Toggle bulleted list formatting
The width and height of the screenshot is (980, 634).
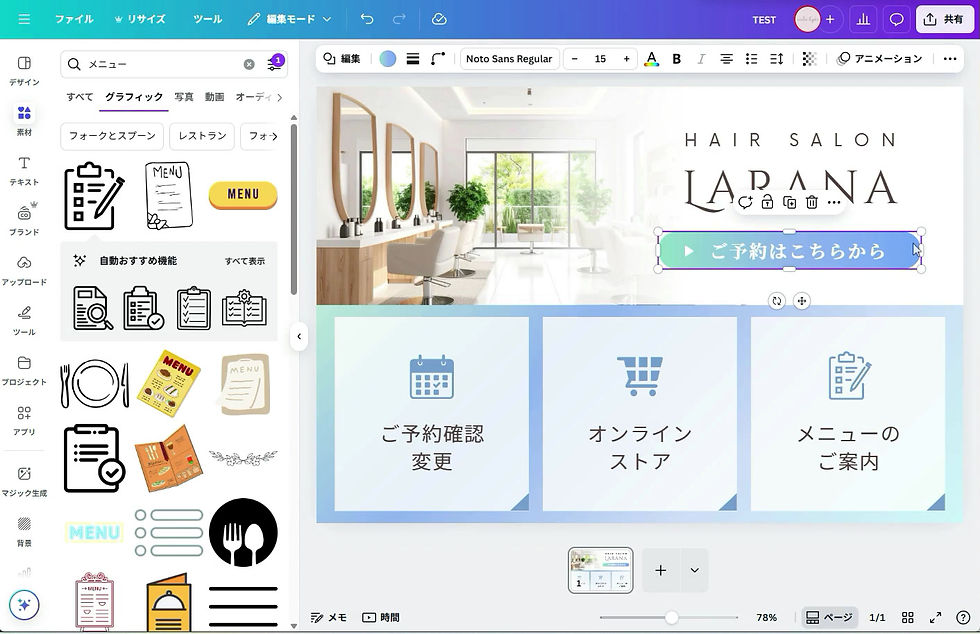click(x=752, y=58)
